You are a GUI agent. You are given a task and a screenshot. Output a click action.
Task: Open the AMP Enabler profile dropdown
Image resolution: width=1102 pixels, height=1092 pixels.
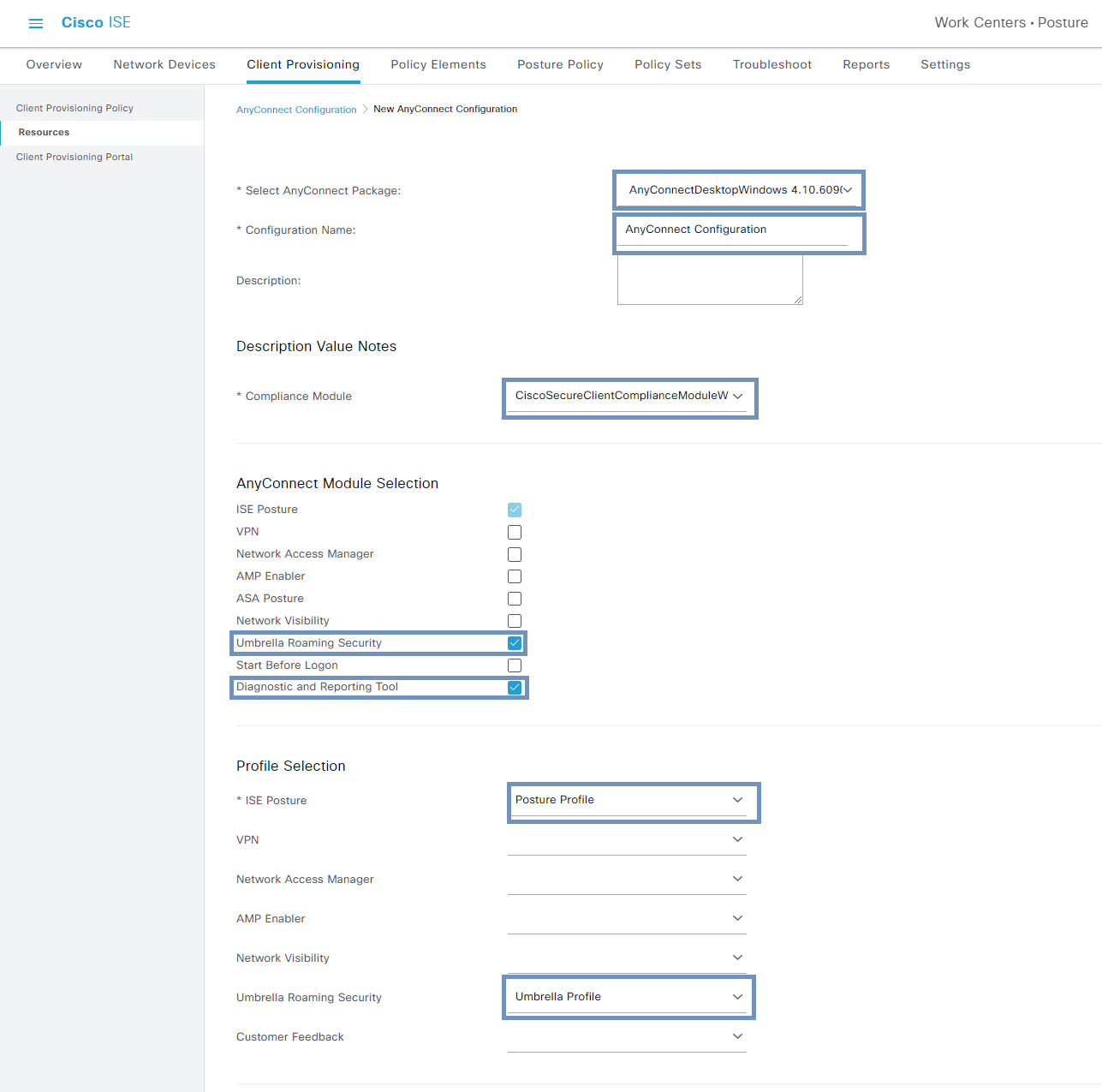[x=628, y=919]
